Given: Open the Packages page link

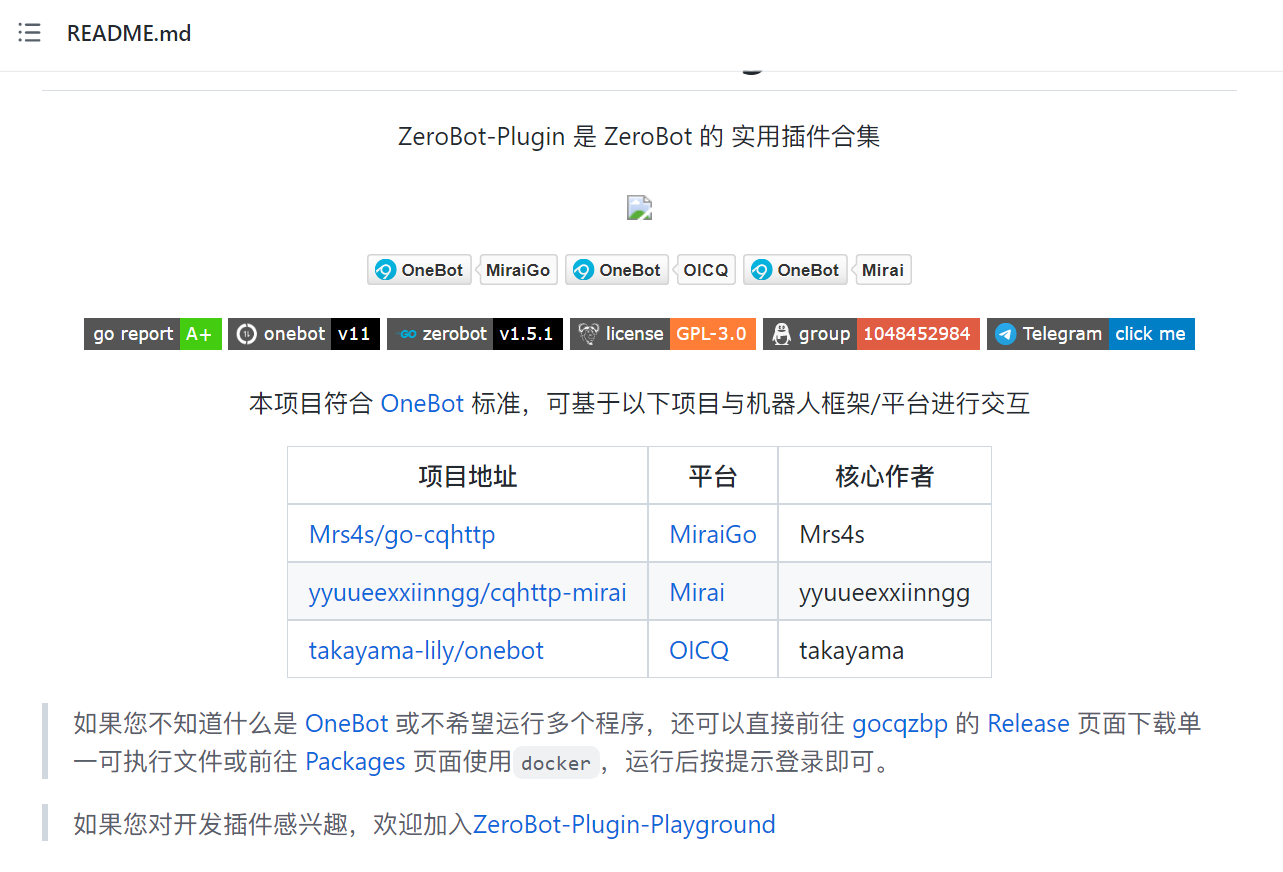Looking at the screenshot, I should (x=355, y=761).
